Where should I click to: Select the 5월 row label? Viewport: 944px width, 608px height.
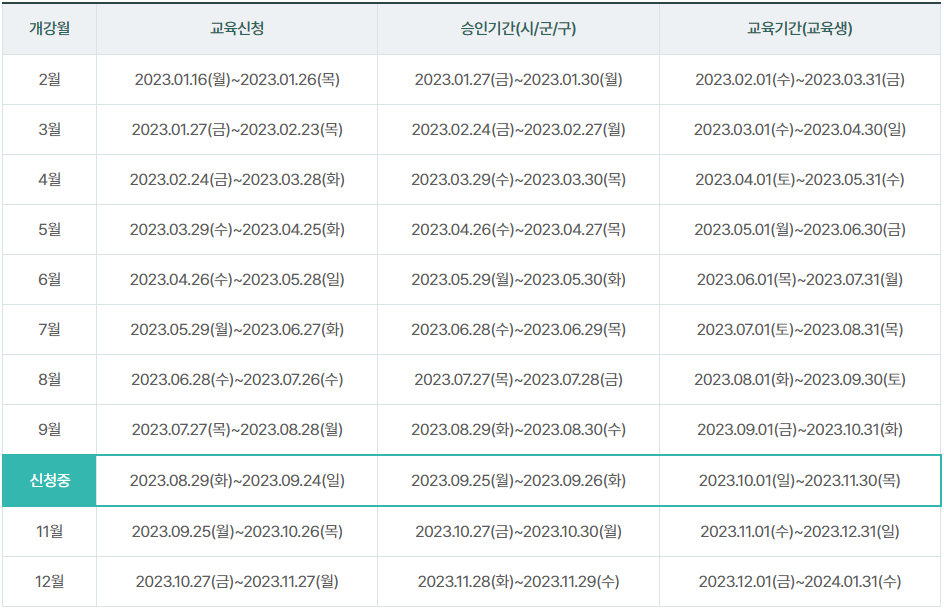pyautogui.click(x=49, y=229)
